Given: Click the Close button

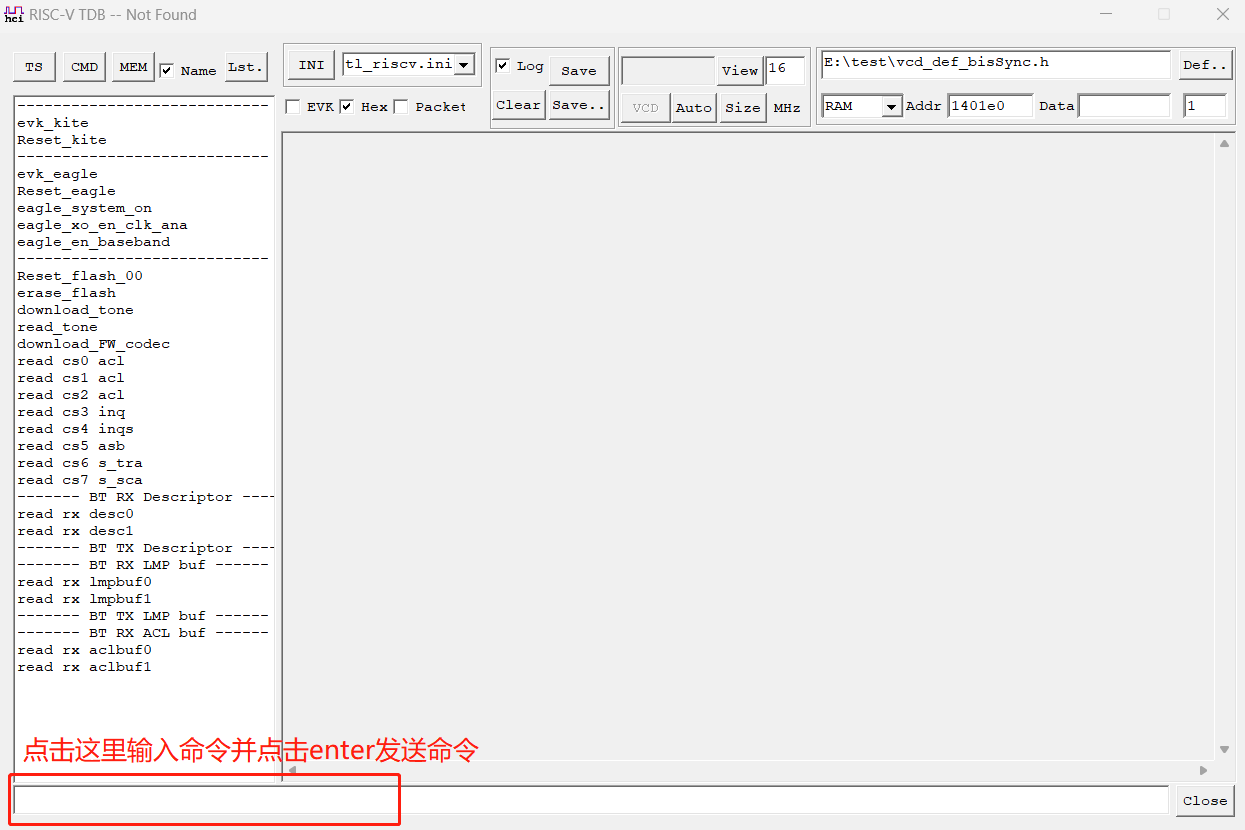Looking at the screenshot, I should point(1204,800).
